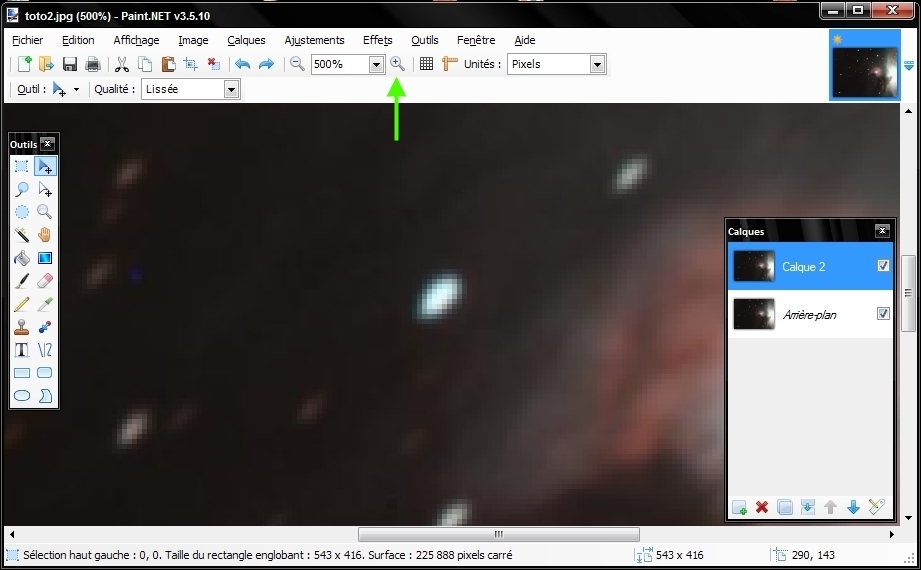The width and height of the screenshot is (921, 570).
Task: Click the zoom percentage field showing 500%
Action: coord(340,65)
